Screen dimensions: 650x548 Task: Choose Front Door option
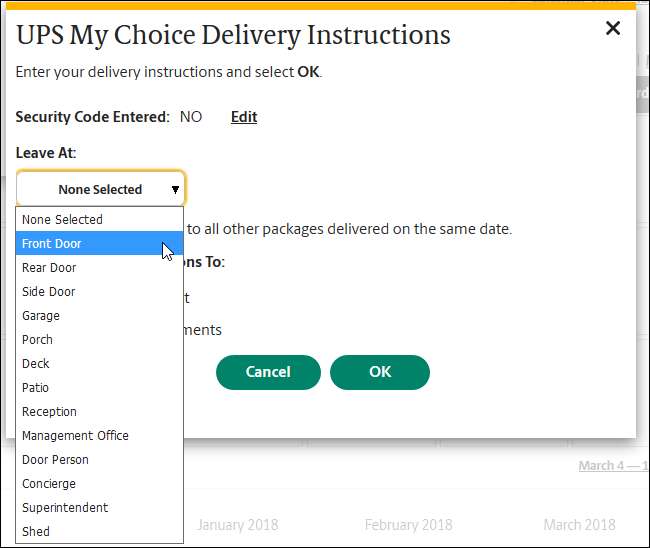(52, 243)
